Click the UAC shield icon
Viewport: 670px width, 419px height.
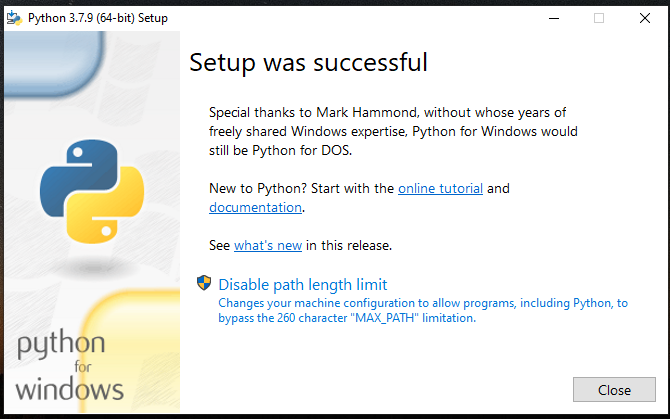click(x=205, y=284)
